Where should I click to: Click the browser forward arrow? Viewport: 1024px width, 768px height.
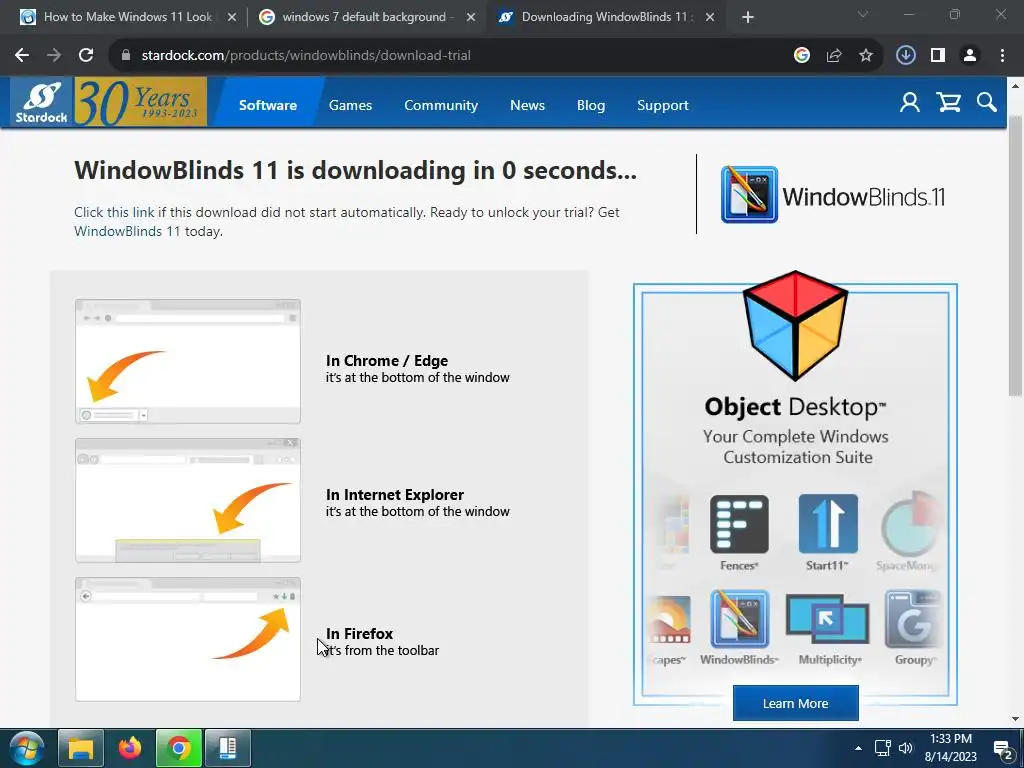click(54, 56)
